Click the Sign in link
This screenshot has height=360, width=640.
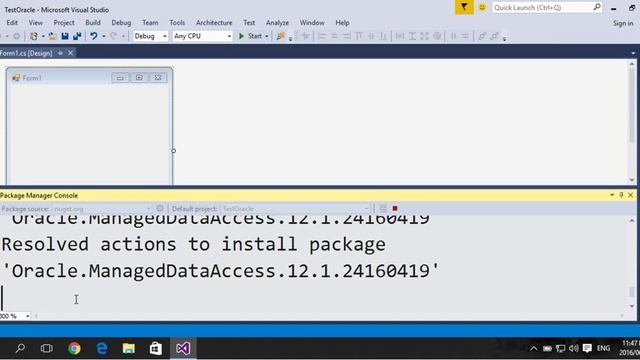623,23
